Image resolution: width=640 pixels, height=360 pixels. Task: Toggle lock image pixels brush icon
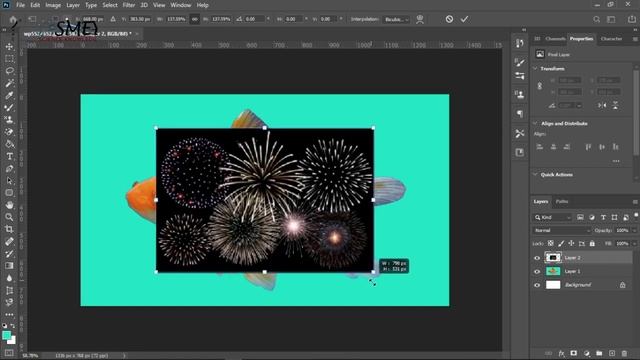561,244
